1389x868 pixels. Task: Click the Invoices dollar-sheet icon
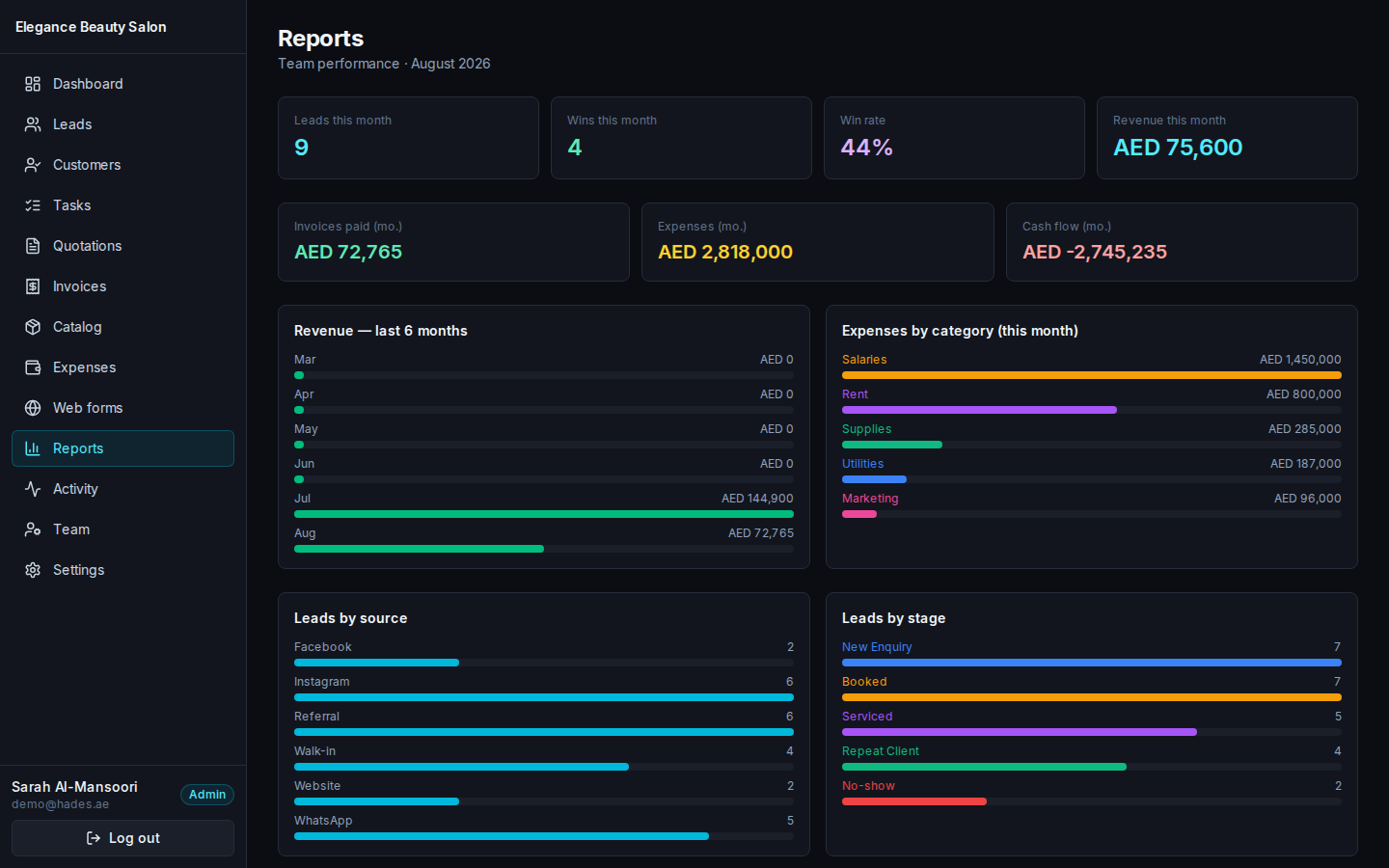point(33,286)
